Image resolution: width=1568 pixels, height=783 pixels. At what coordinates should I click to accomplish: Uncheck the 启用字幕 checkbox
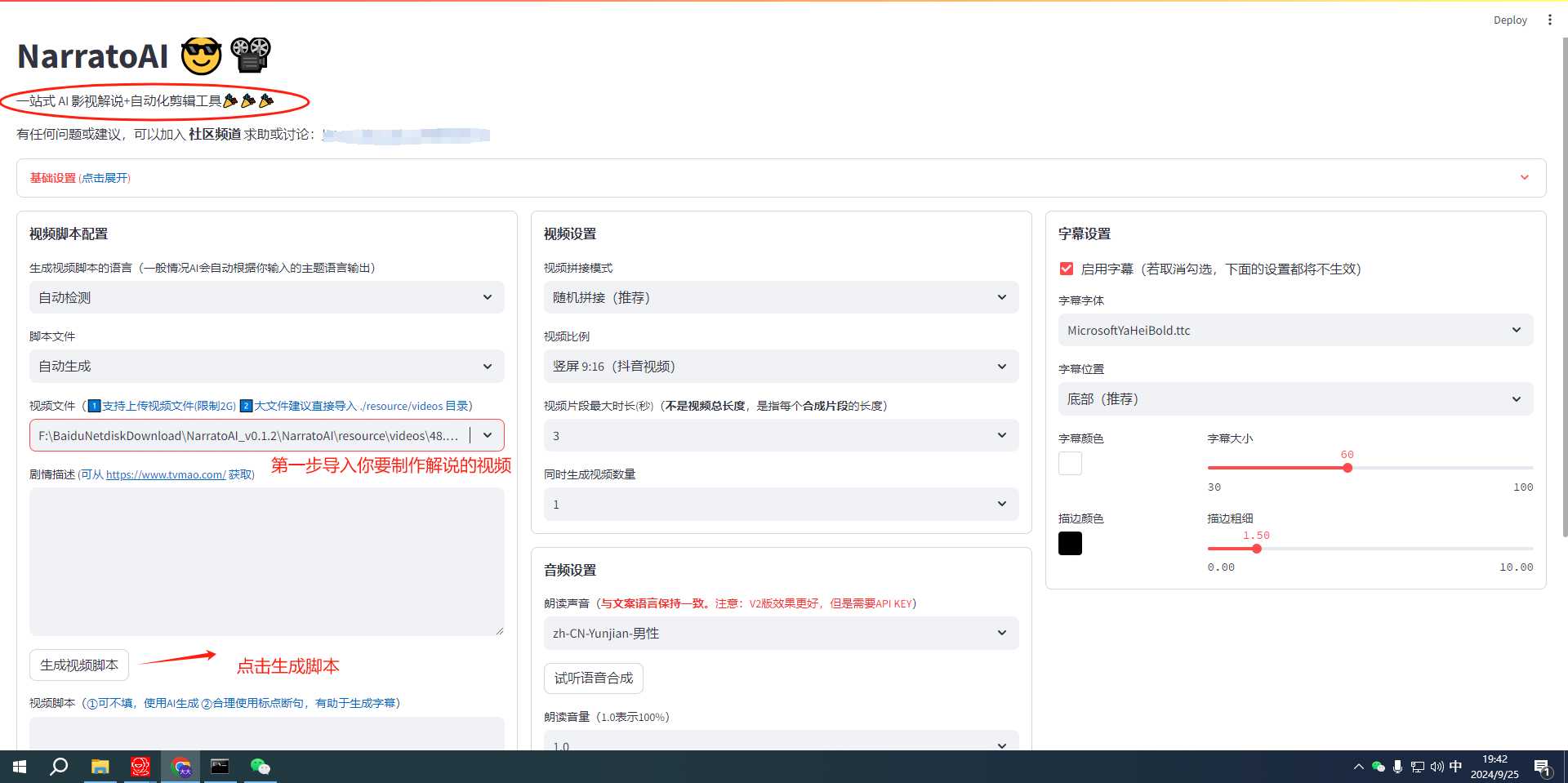pos(1066,269)
